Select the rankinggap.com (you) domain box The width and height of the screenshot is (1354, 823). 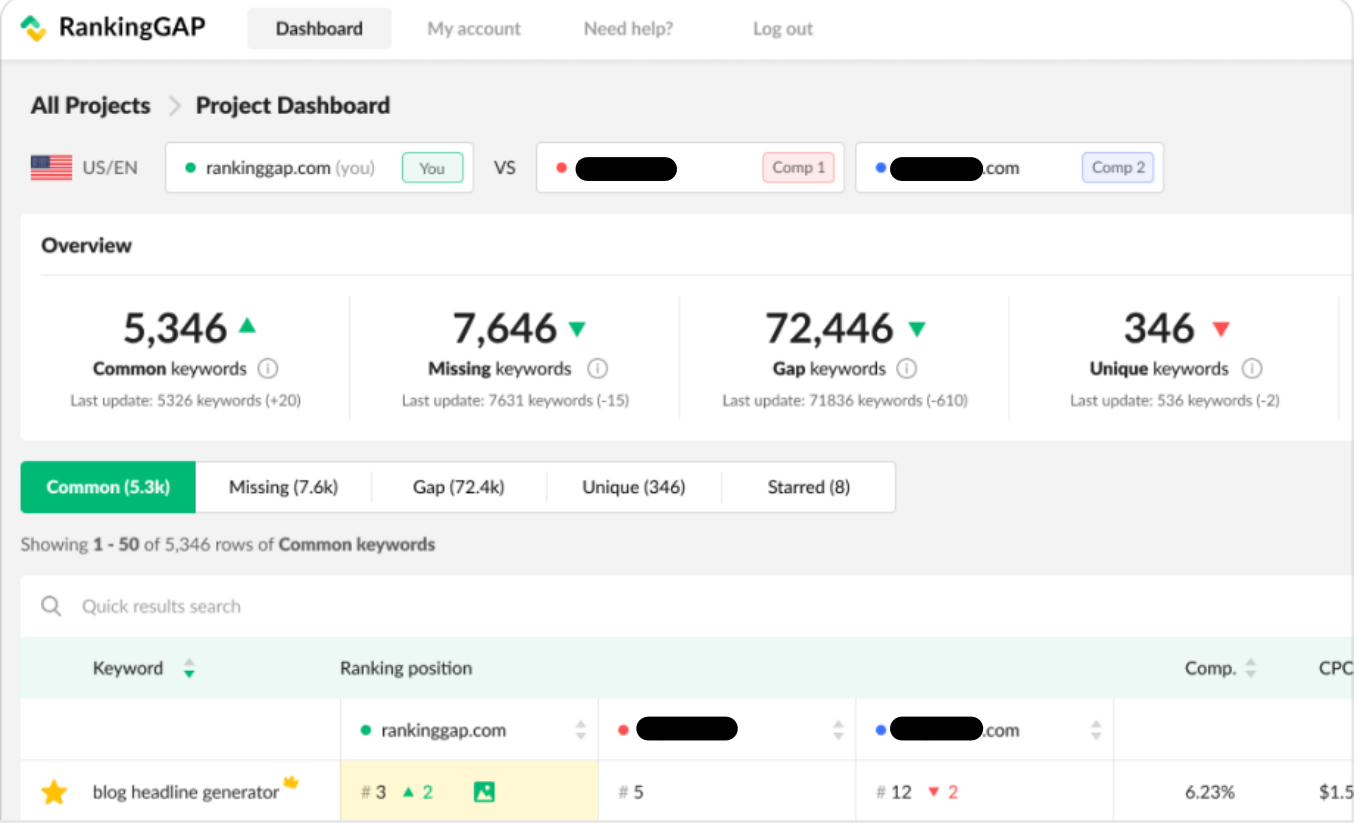(x=319, y=167)
